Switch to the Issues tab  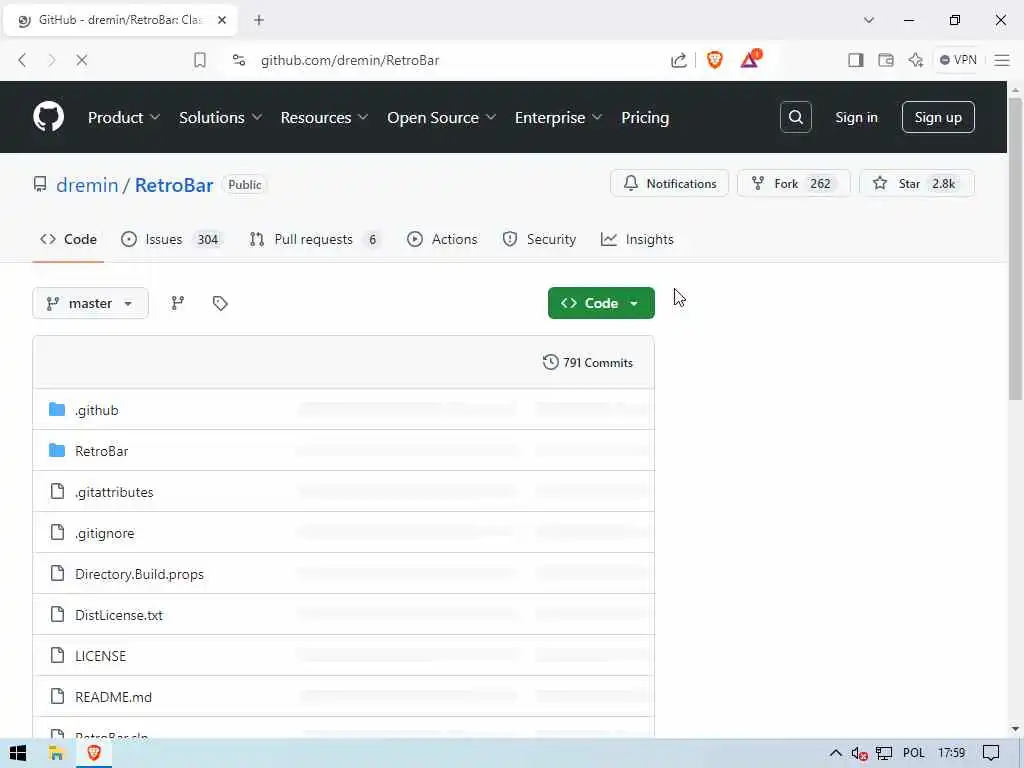click(x=172, y=239)
